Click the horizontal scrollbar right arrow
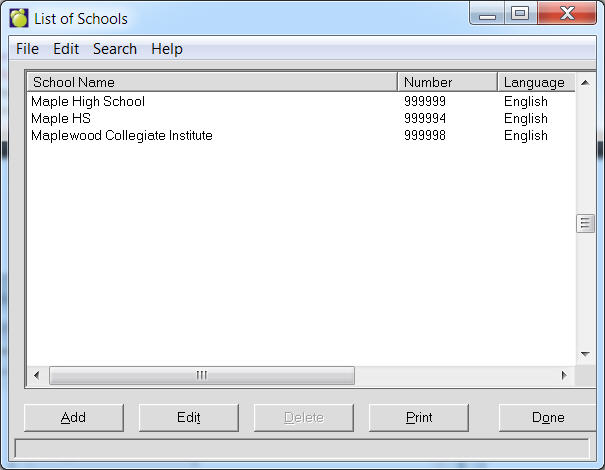The height and width of the screenshot is (470, 605). click(564, 375)
